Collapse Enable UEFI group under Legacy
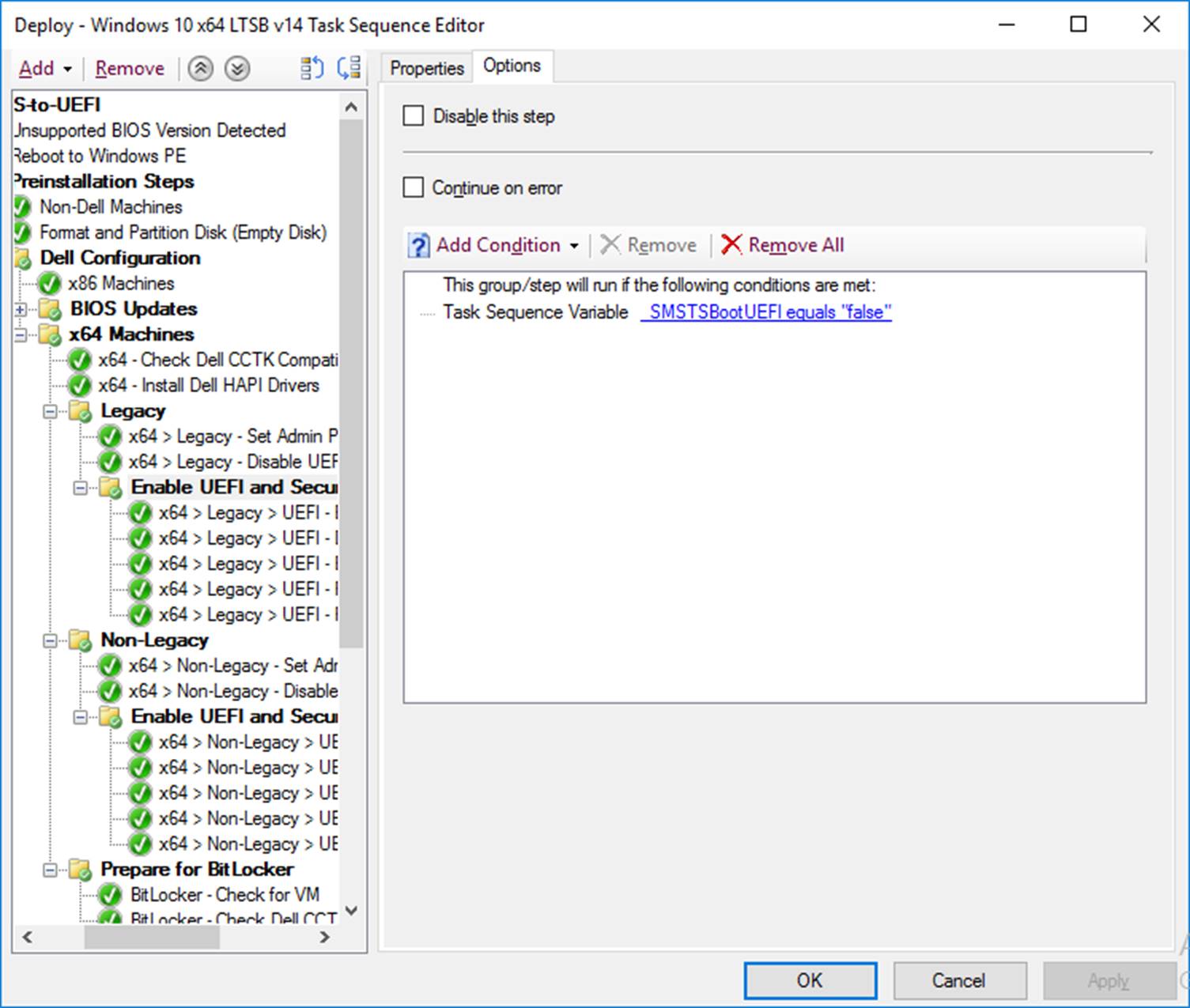 (x=81, y=489)
